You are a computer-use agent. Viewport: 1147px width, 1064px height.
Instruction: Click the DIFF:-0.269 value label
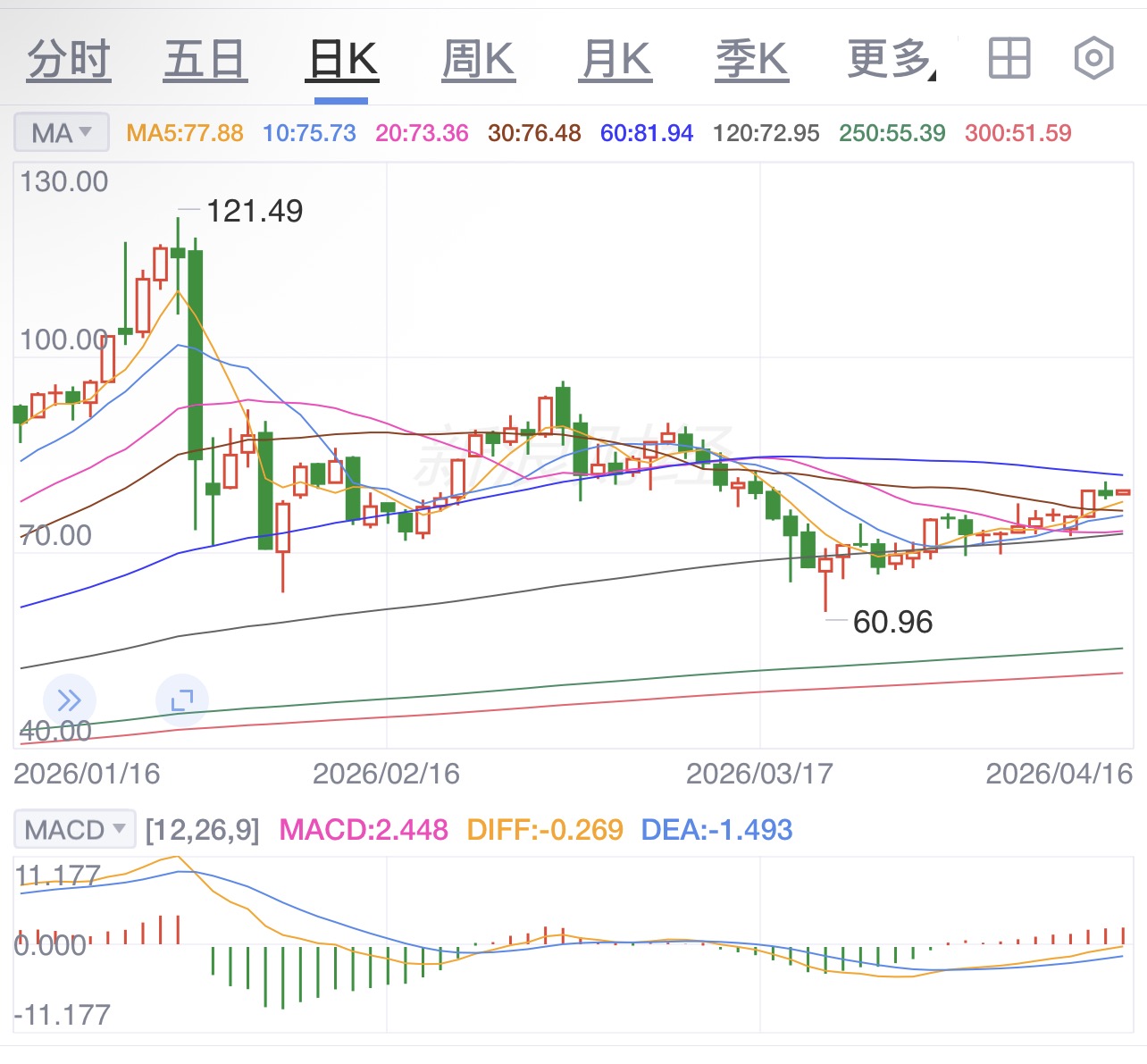[x=545, y=830]
